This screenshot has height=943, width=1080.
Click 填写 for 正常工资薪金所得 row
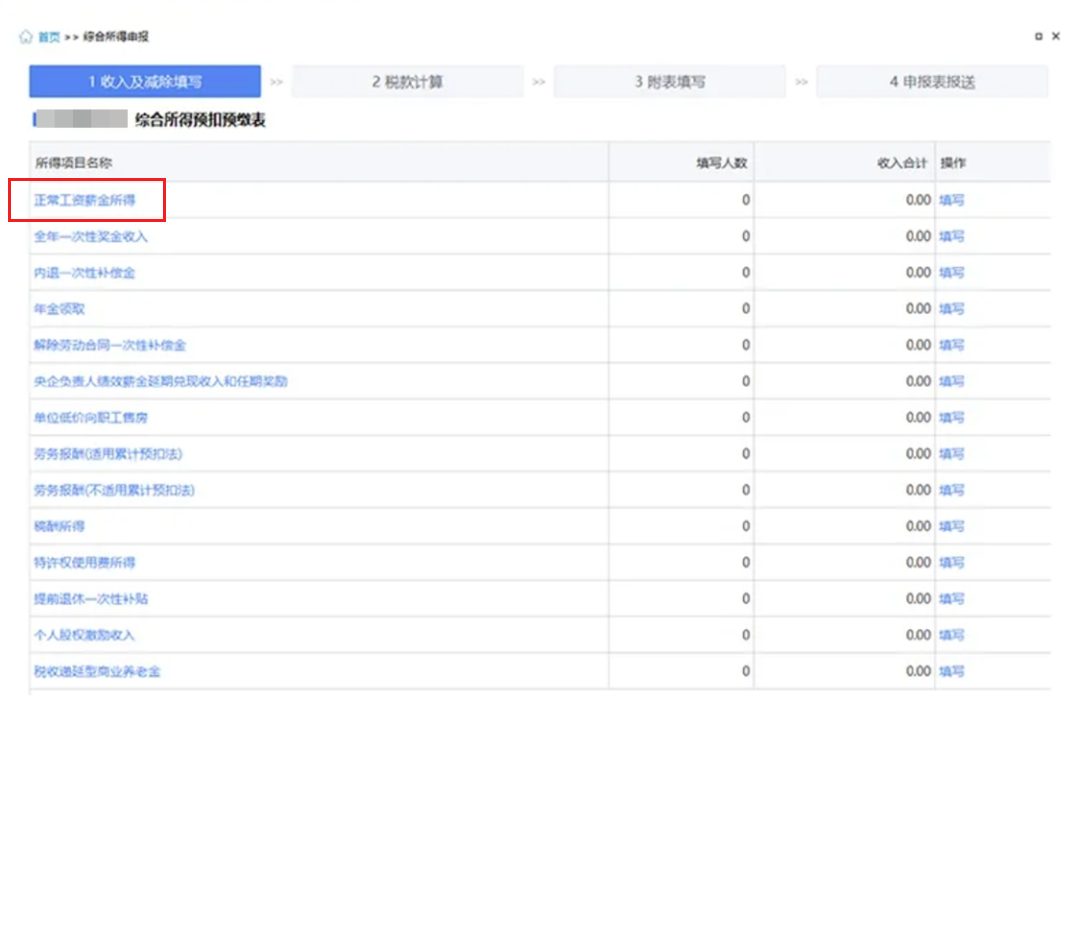pos(951,201)
